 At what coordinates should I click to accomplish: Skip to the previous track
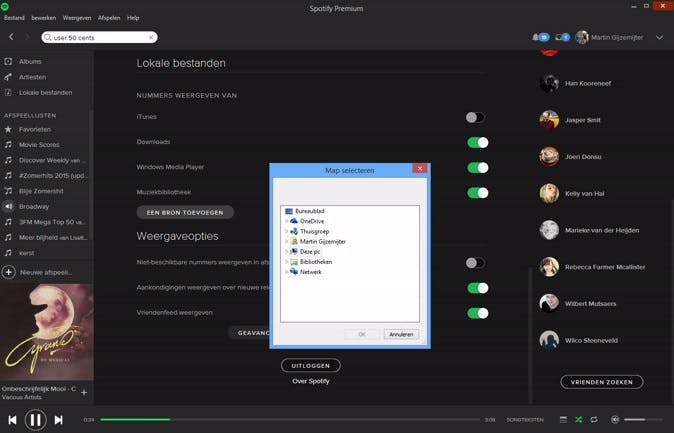click(12, 420)
